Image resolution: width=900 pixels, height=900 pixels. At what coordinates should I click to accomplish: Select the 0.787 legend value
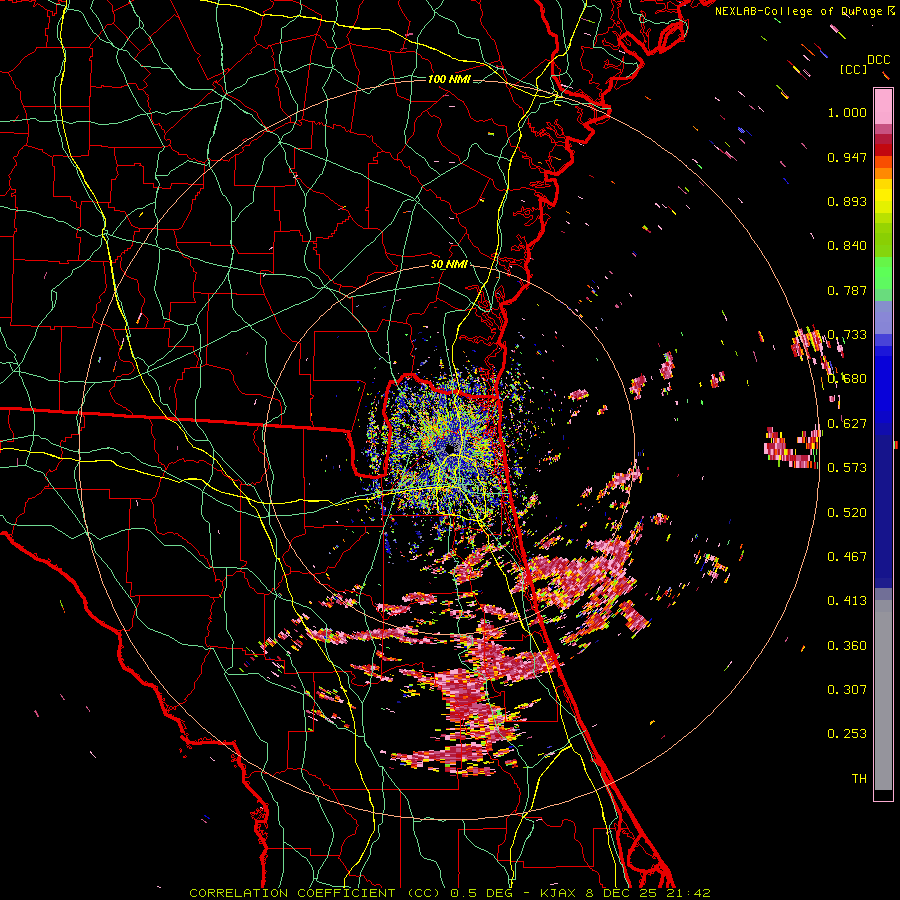(847, 290)
